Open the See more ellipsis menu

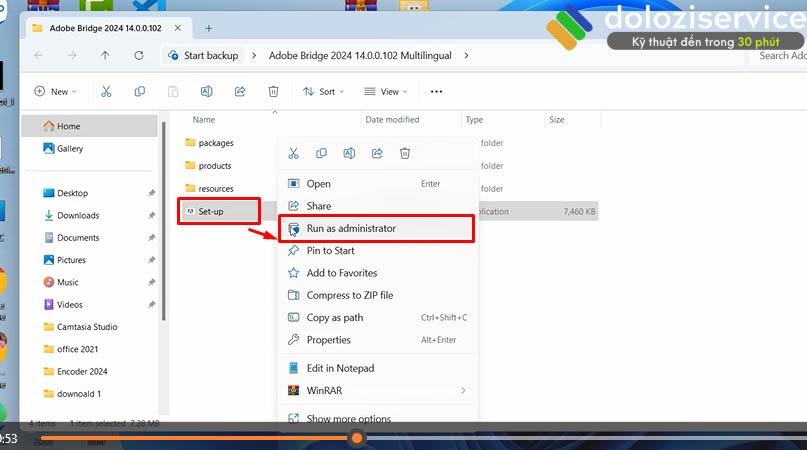(x=436, y=91)
